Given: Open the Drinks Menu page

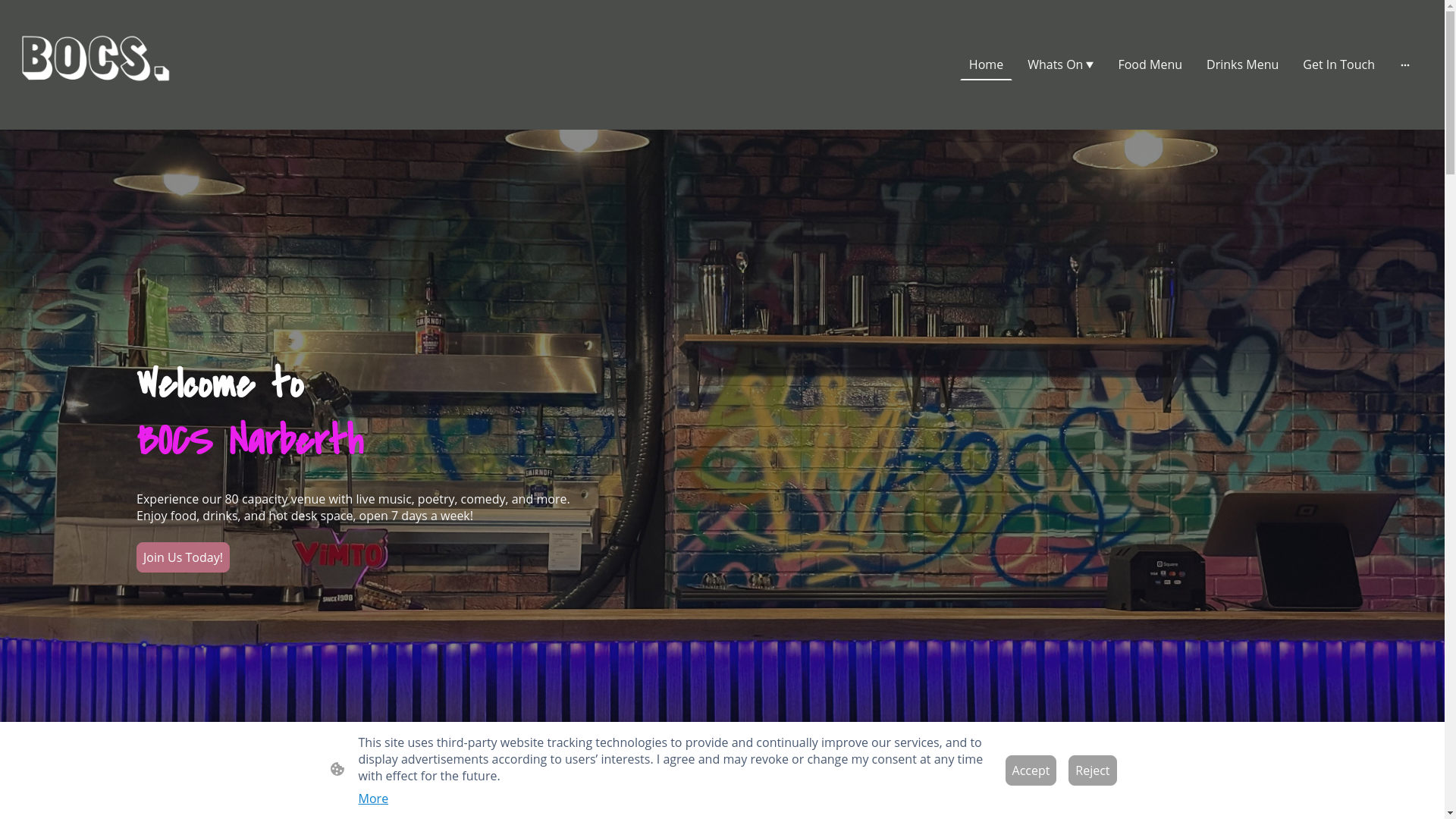Looking at the screenshot, I should click(1241, 65).
